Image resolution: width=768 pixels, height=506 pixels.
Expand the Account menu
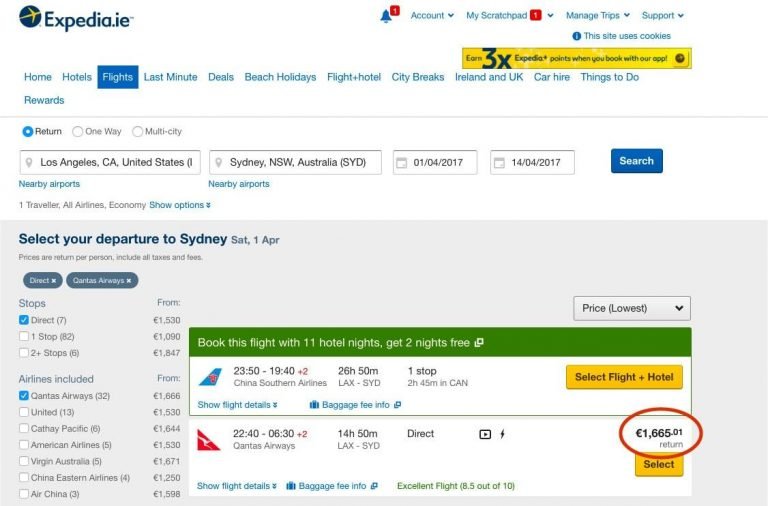point(432,16)
